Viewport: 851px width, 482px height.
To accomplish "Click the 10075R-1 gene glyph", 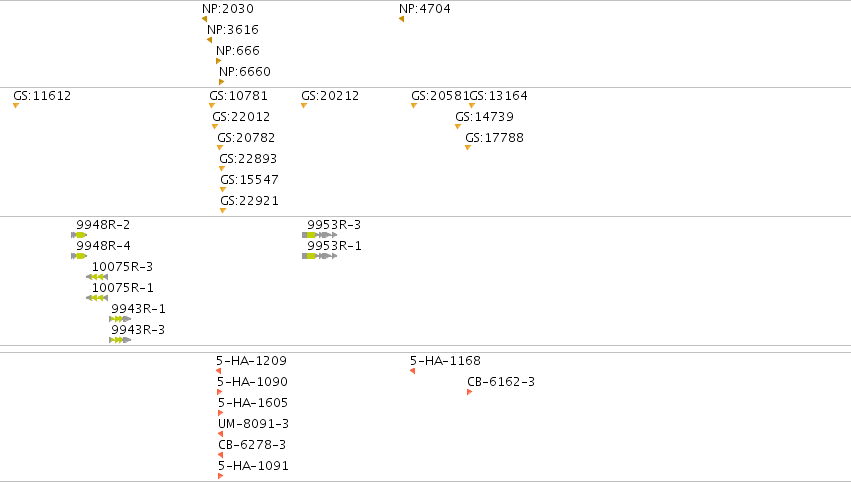I will click(x=97, y=298).
